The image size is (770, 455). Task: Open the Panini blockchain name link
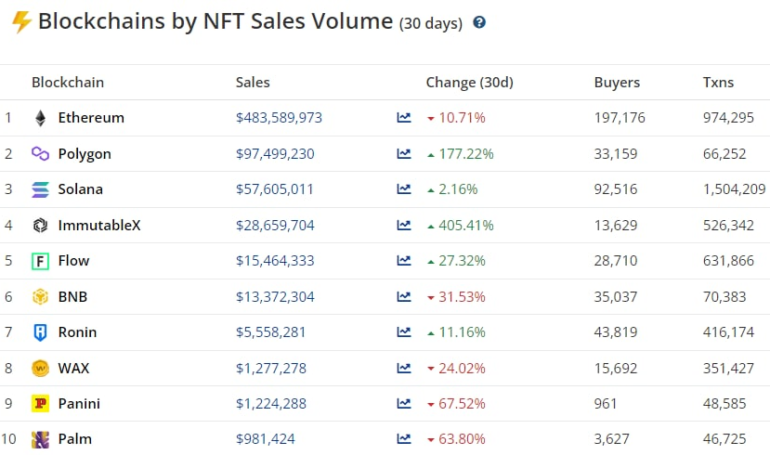tap(79, 404)
